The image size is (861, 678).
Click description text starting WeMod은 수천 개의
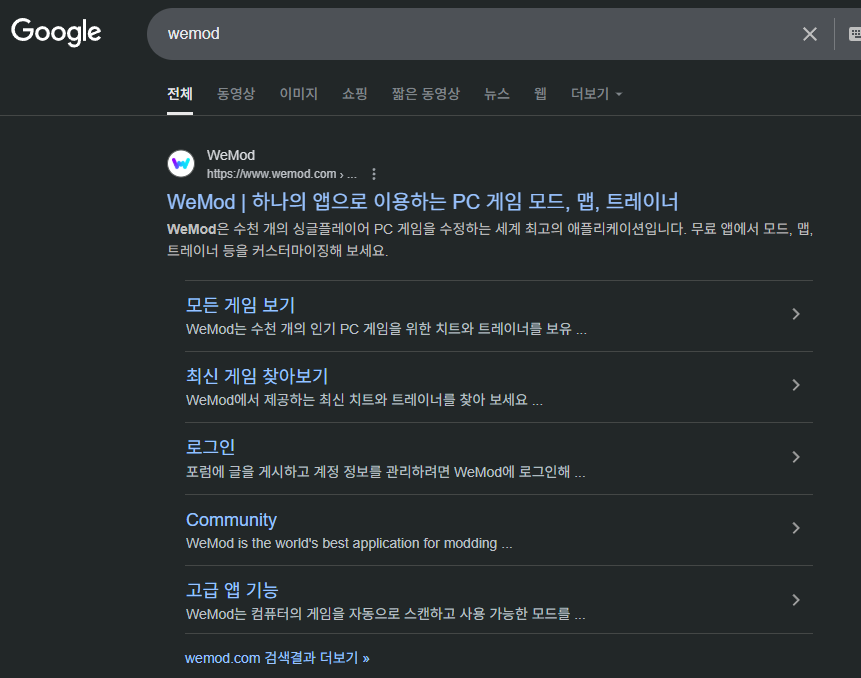490,240
